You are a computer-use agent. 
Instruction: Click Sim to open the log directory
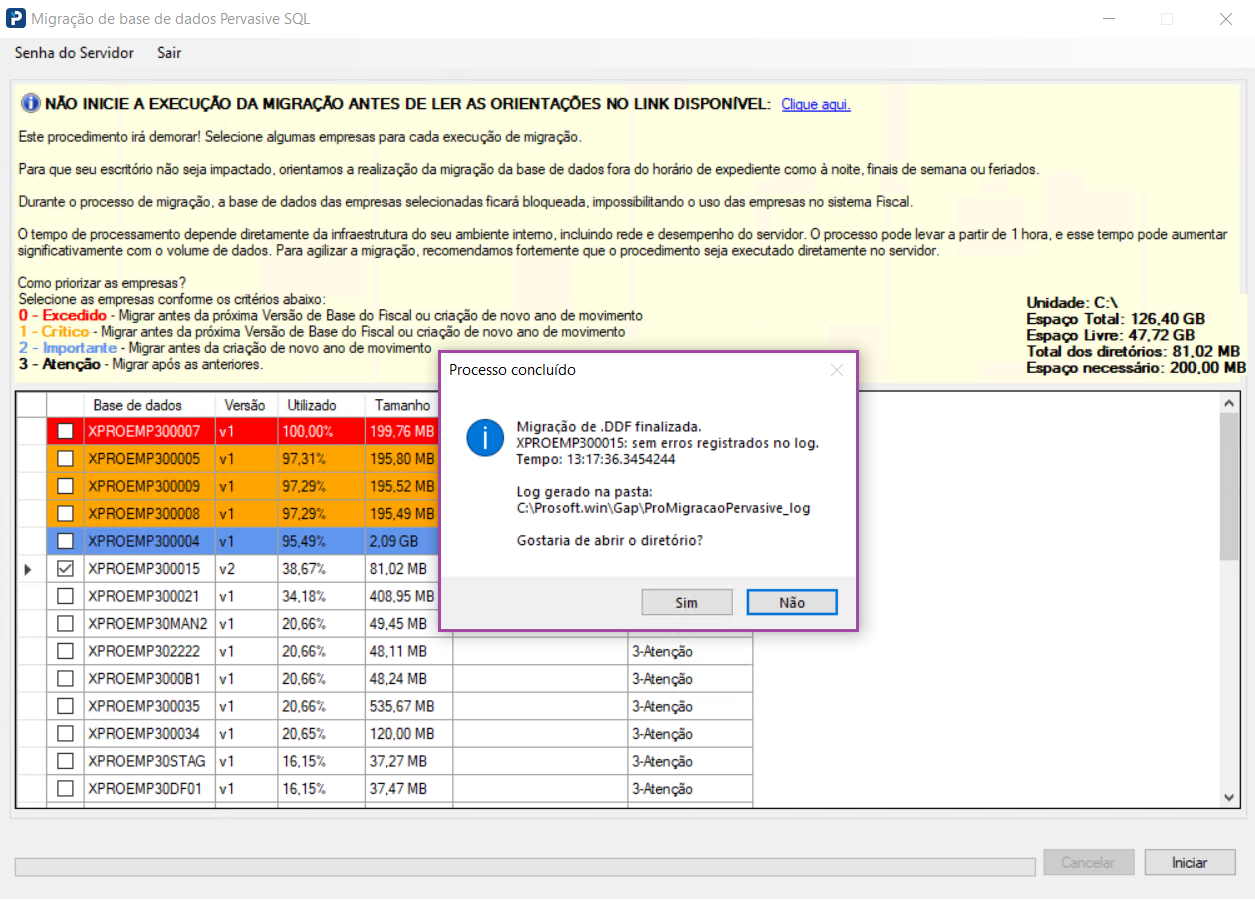686,602
